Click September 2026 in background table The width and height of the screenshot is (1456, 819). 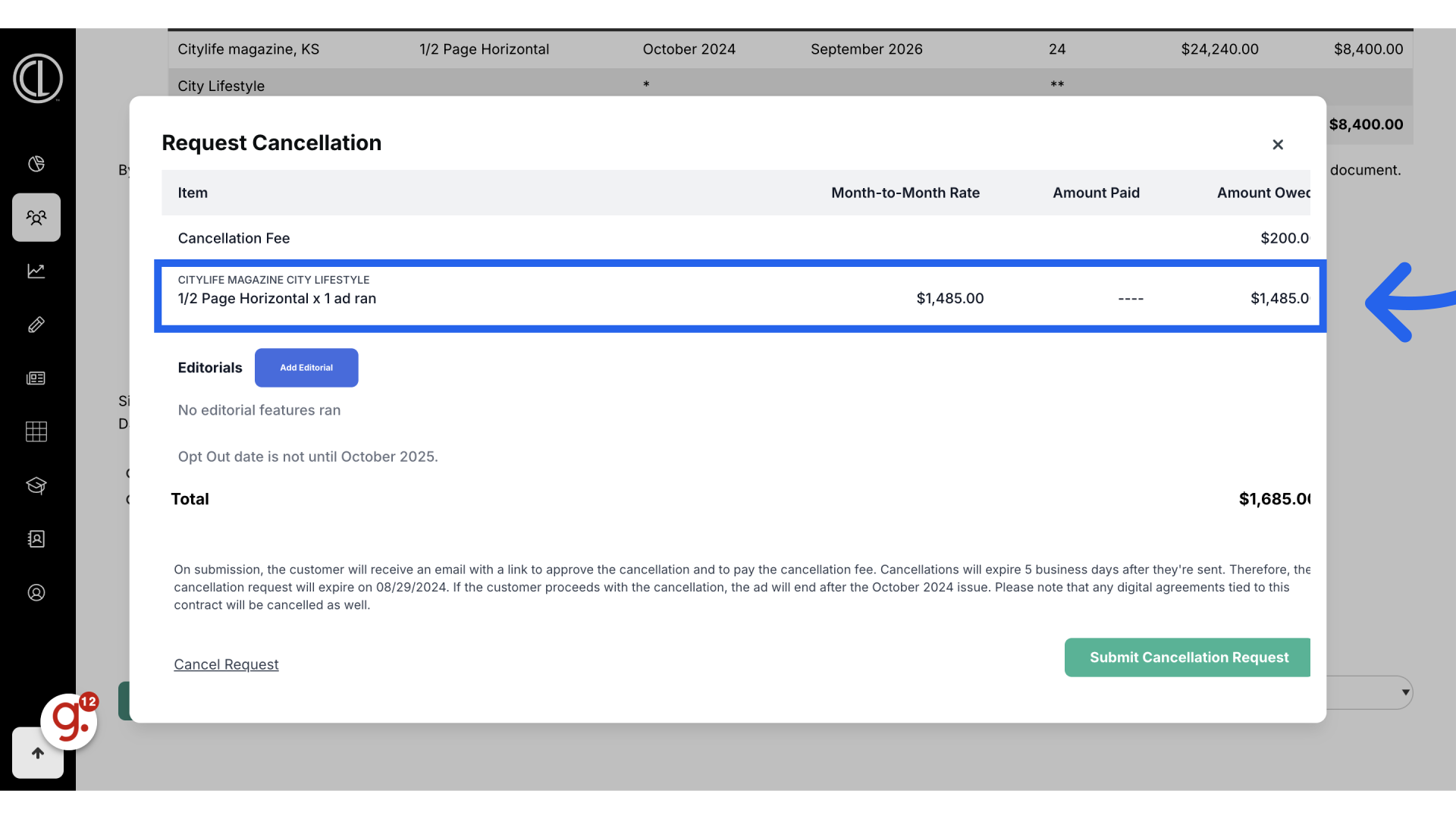[866, 49]
